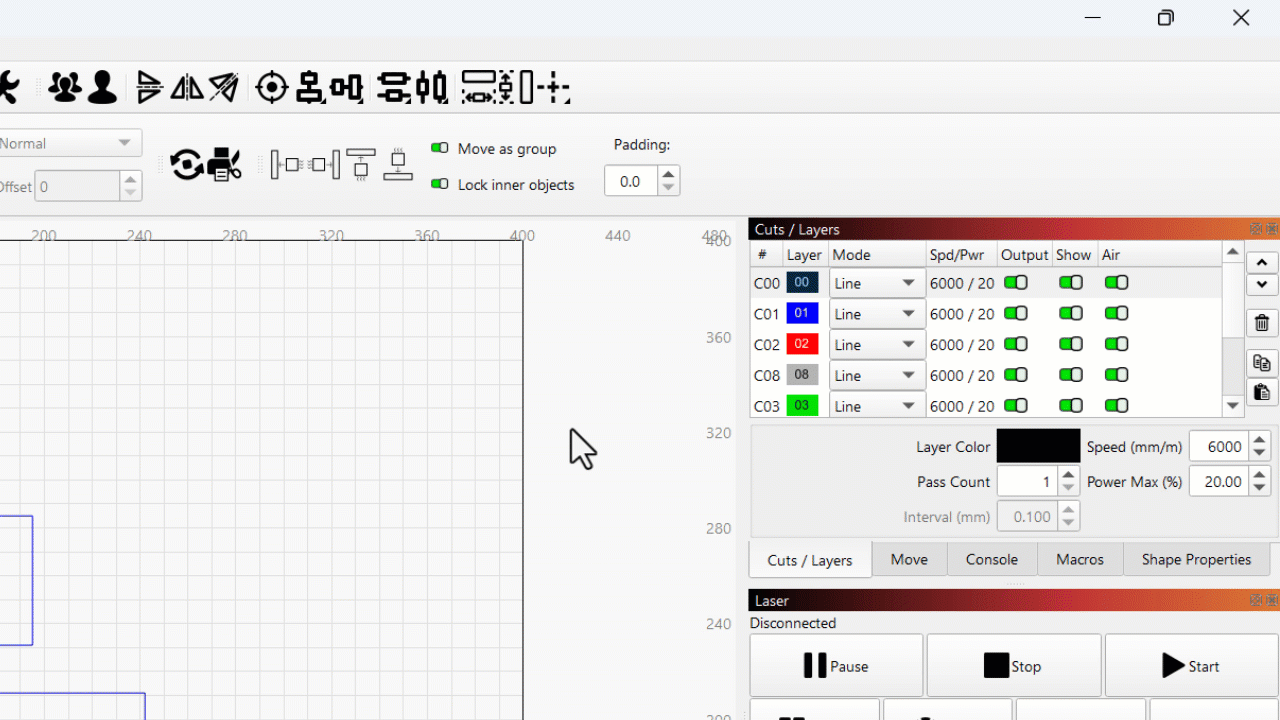1280x720 pixels.
Task: Delete the layer with the trash icon
Action: tap(1262, 323)
